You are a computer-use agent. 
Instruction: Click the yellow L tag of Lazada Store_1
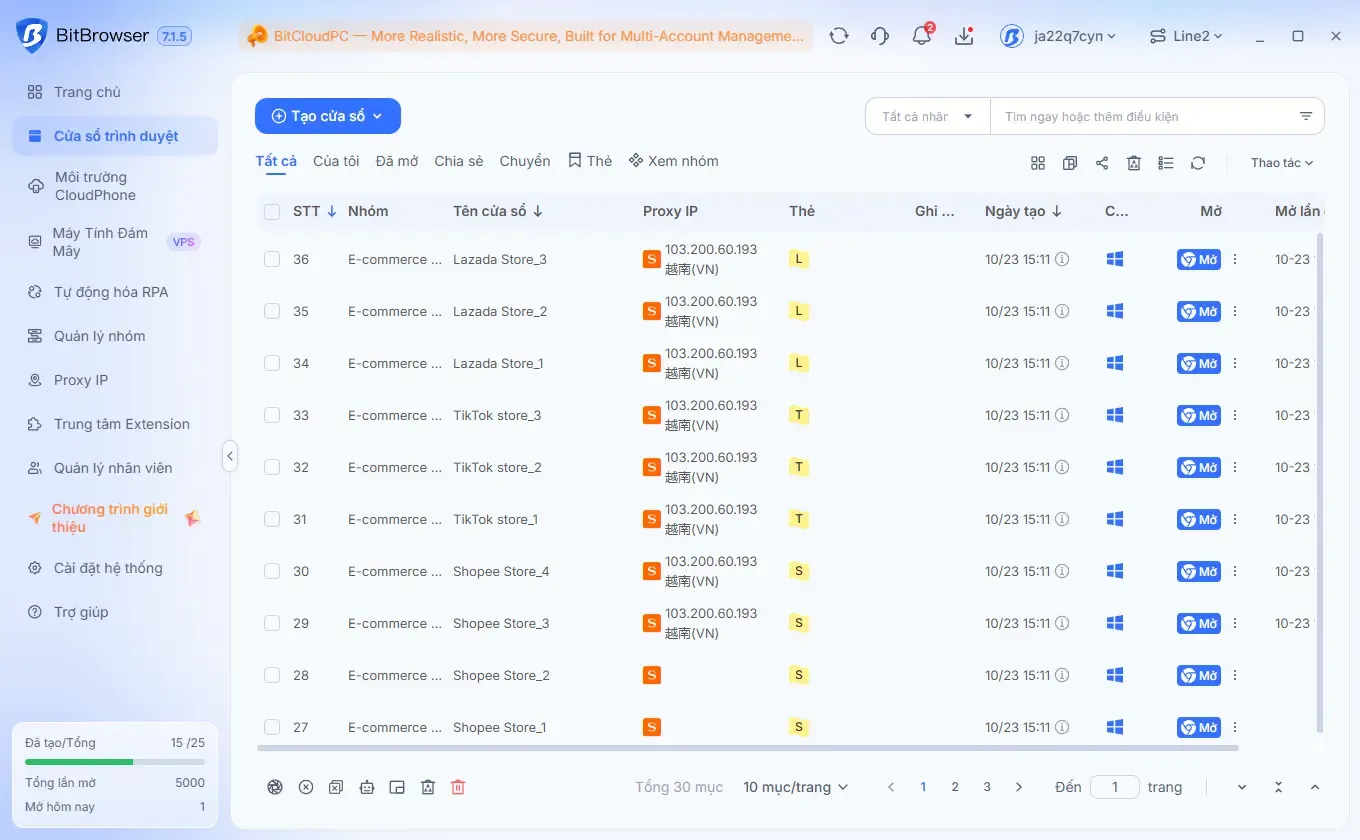coord(798,363)
